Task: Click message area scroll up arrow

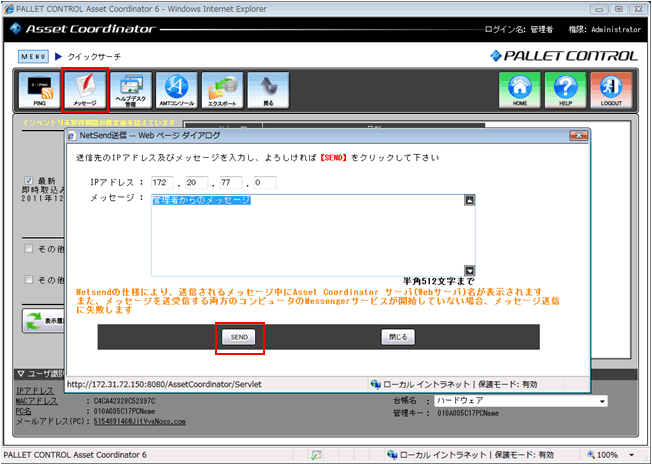Action: [470, 200]
